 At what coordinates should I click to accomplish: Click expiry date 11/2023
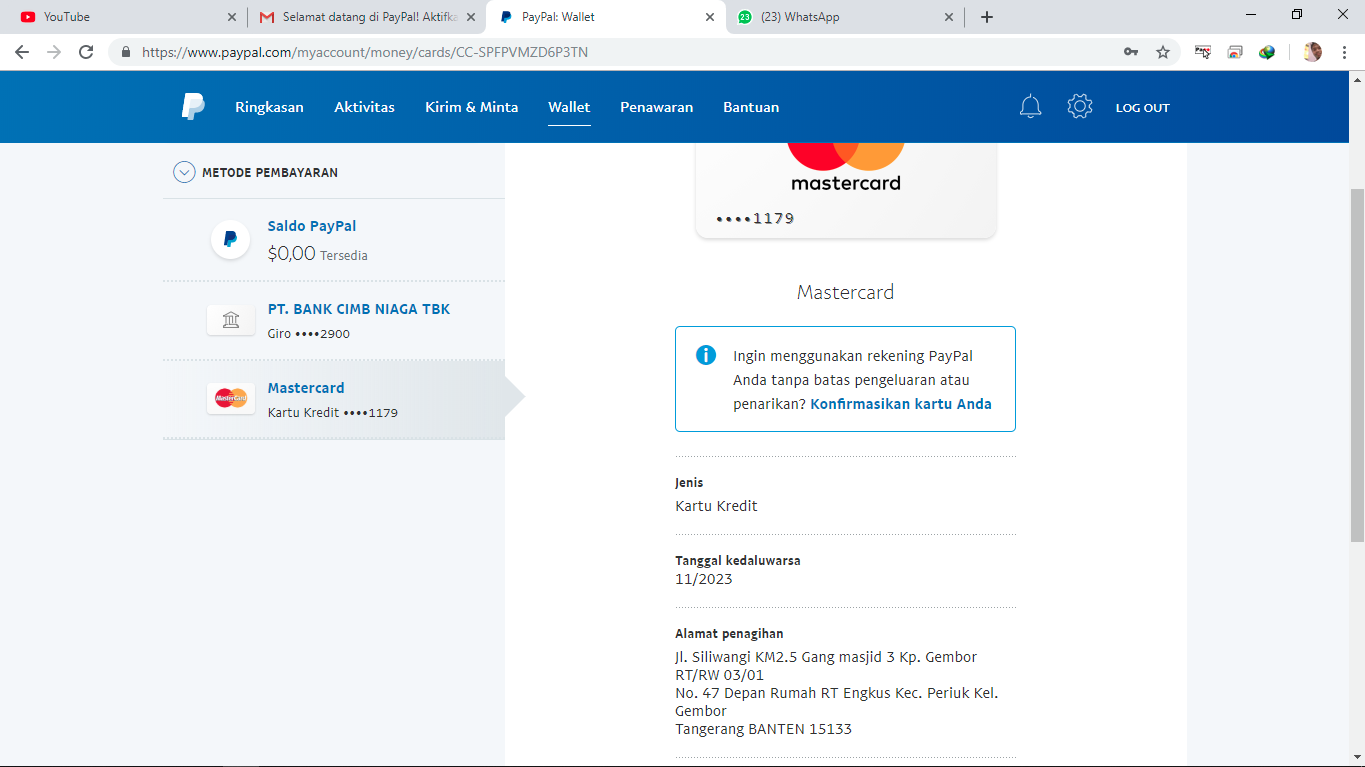[x=704, y=579]
